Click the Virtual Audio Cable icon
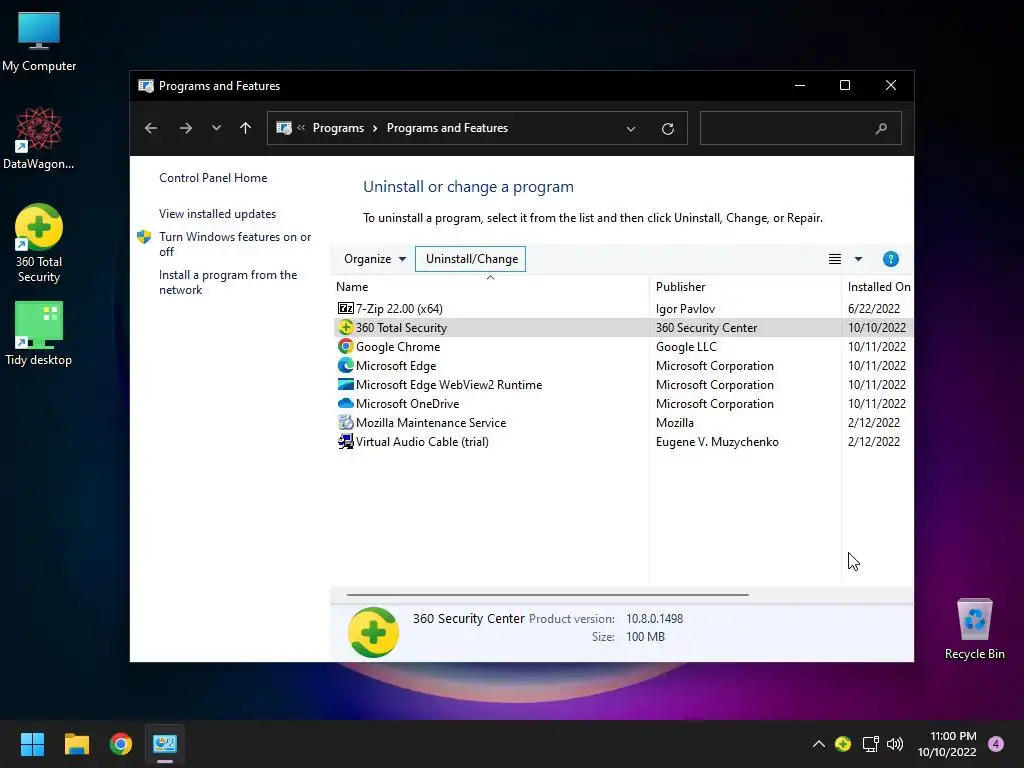 coord(345,441)
